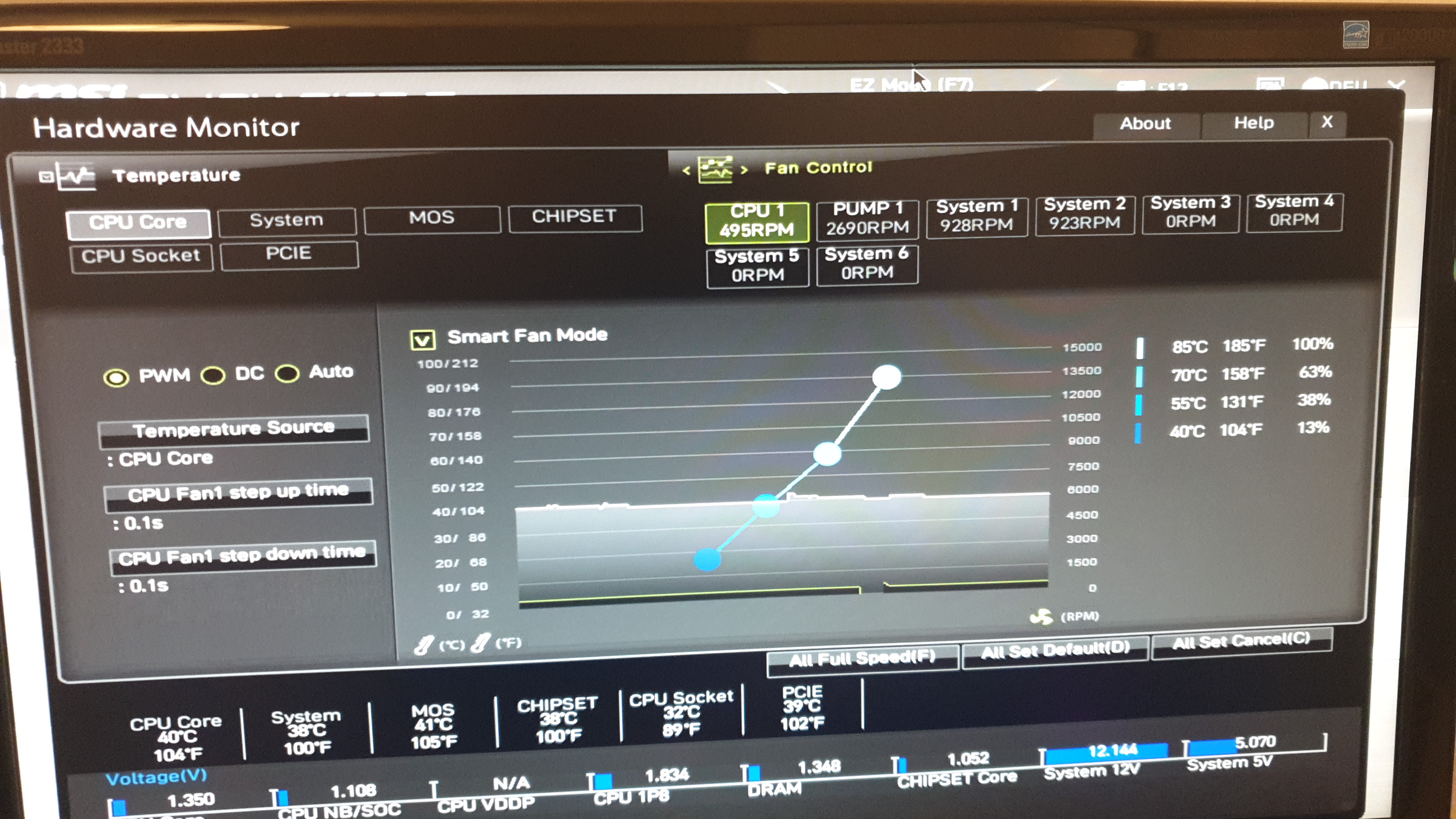
Task: Click the Fahrenheit thermometer icon
Action: coord(480,643)
